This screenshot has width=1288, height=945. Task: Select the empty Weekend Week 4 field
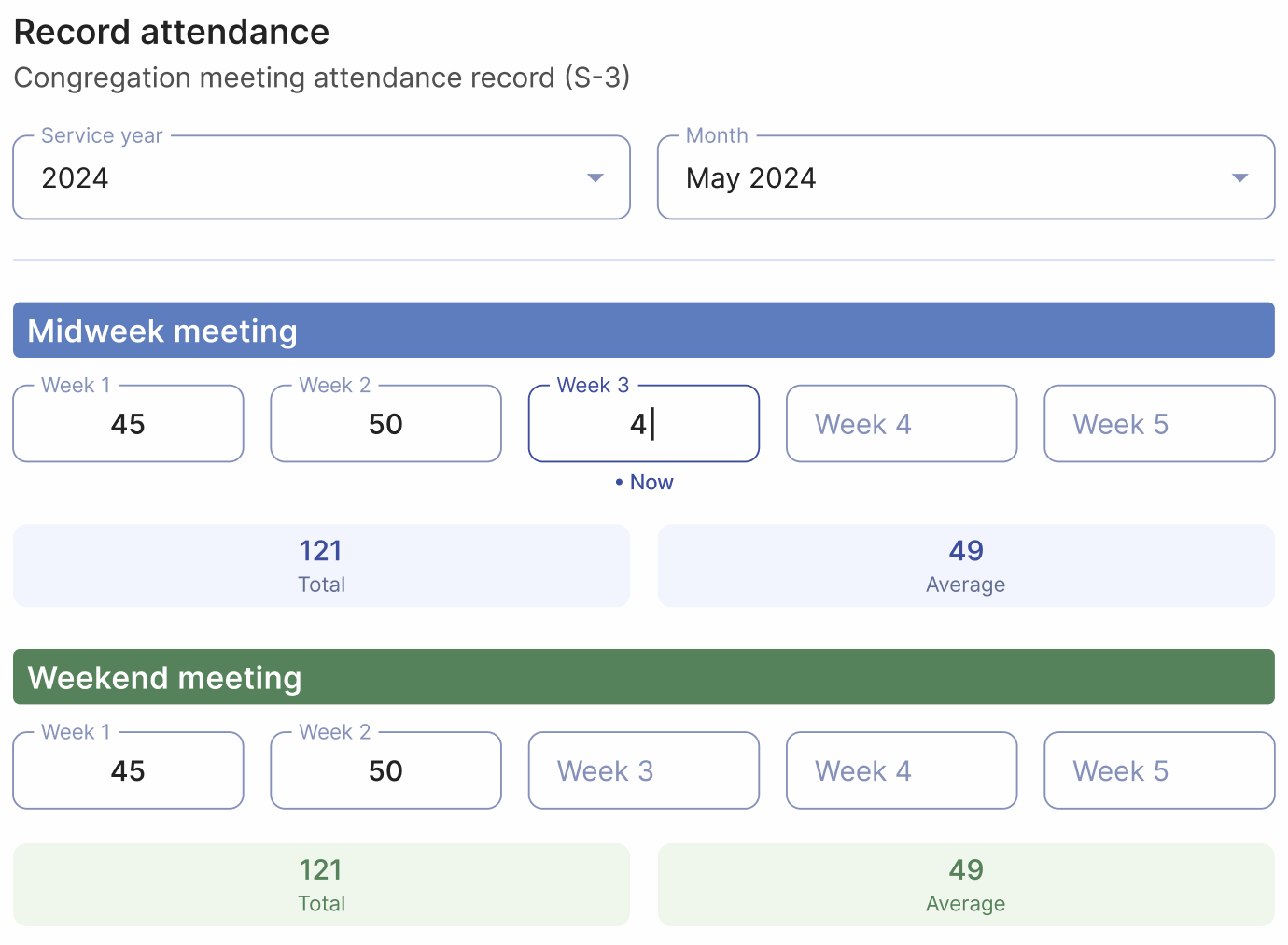(901, 770)
